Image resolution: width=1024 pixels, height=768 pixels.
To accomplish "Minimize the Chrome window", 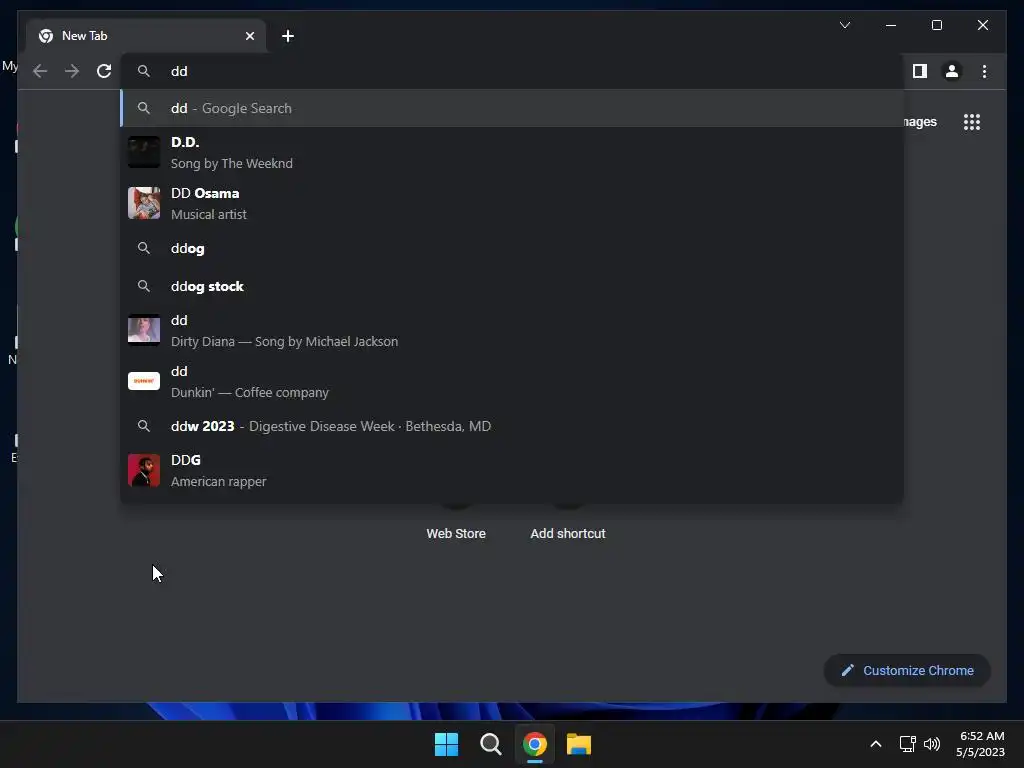I will click(891, 25).
